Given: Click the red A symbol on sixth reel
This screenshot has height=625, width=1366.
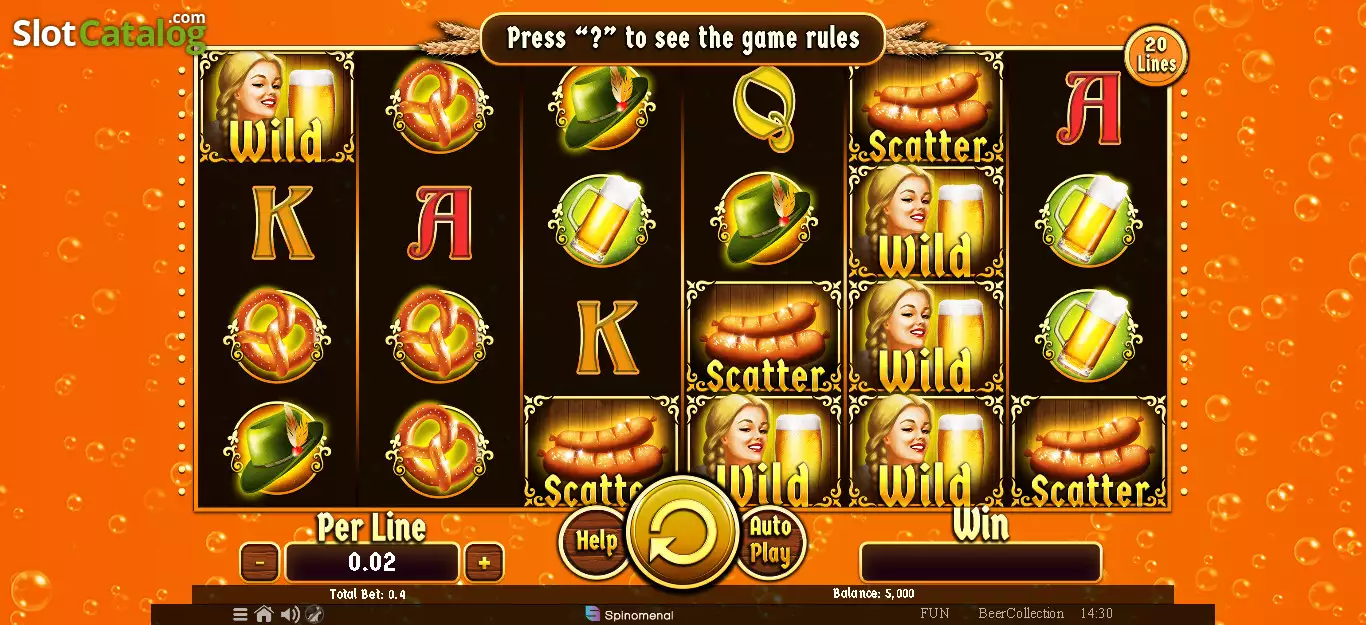Looking at the screenshot, I should [1089, 107].
